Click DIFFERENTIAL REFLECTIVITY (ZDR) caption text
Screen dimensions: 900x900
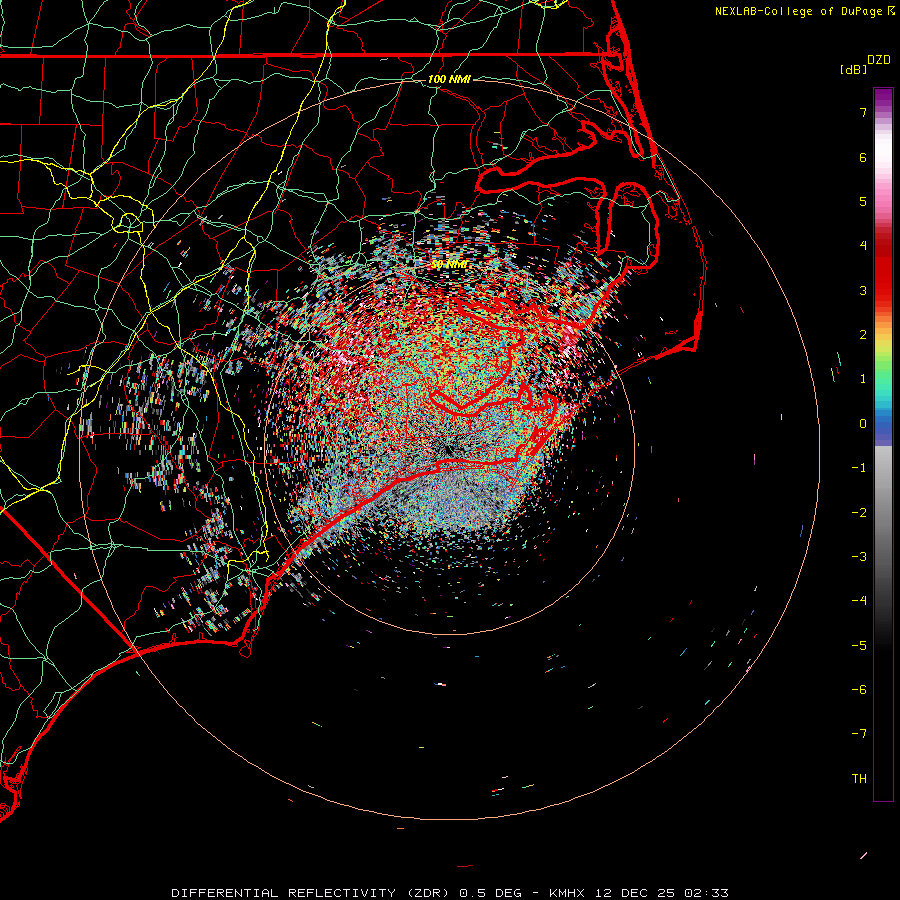[x=313, y=893]
